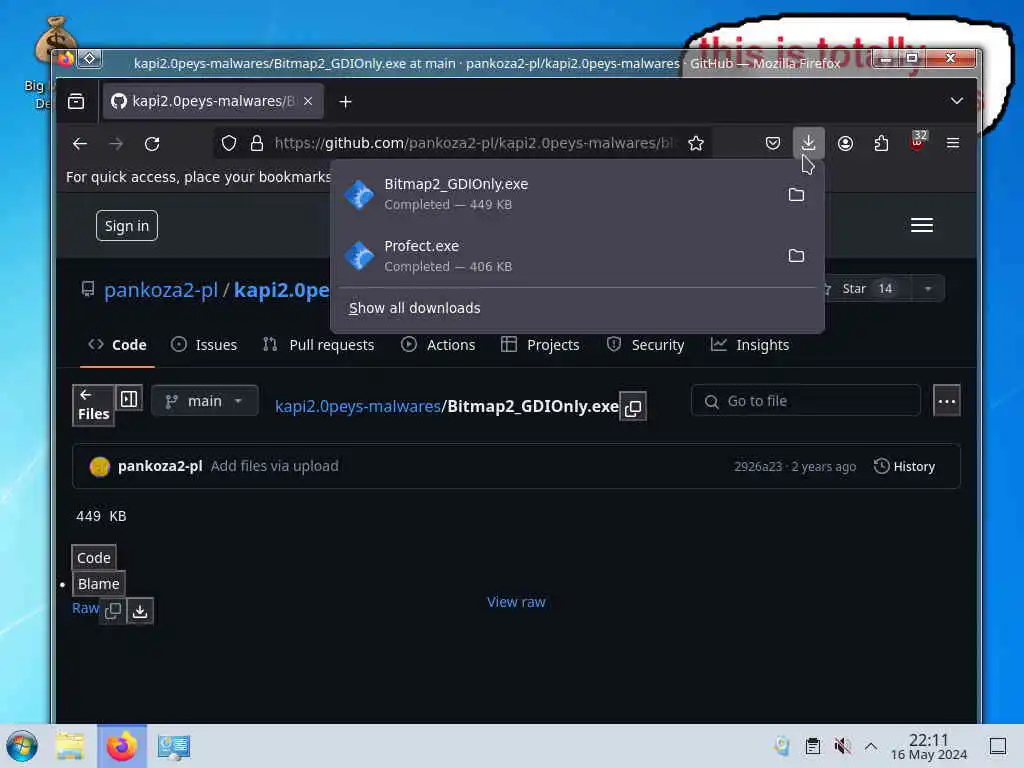Expand the Star list dropdown arrow
This screenshot has width=1024, height=768.
click(927, 289)
